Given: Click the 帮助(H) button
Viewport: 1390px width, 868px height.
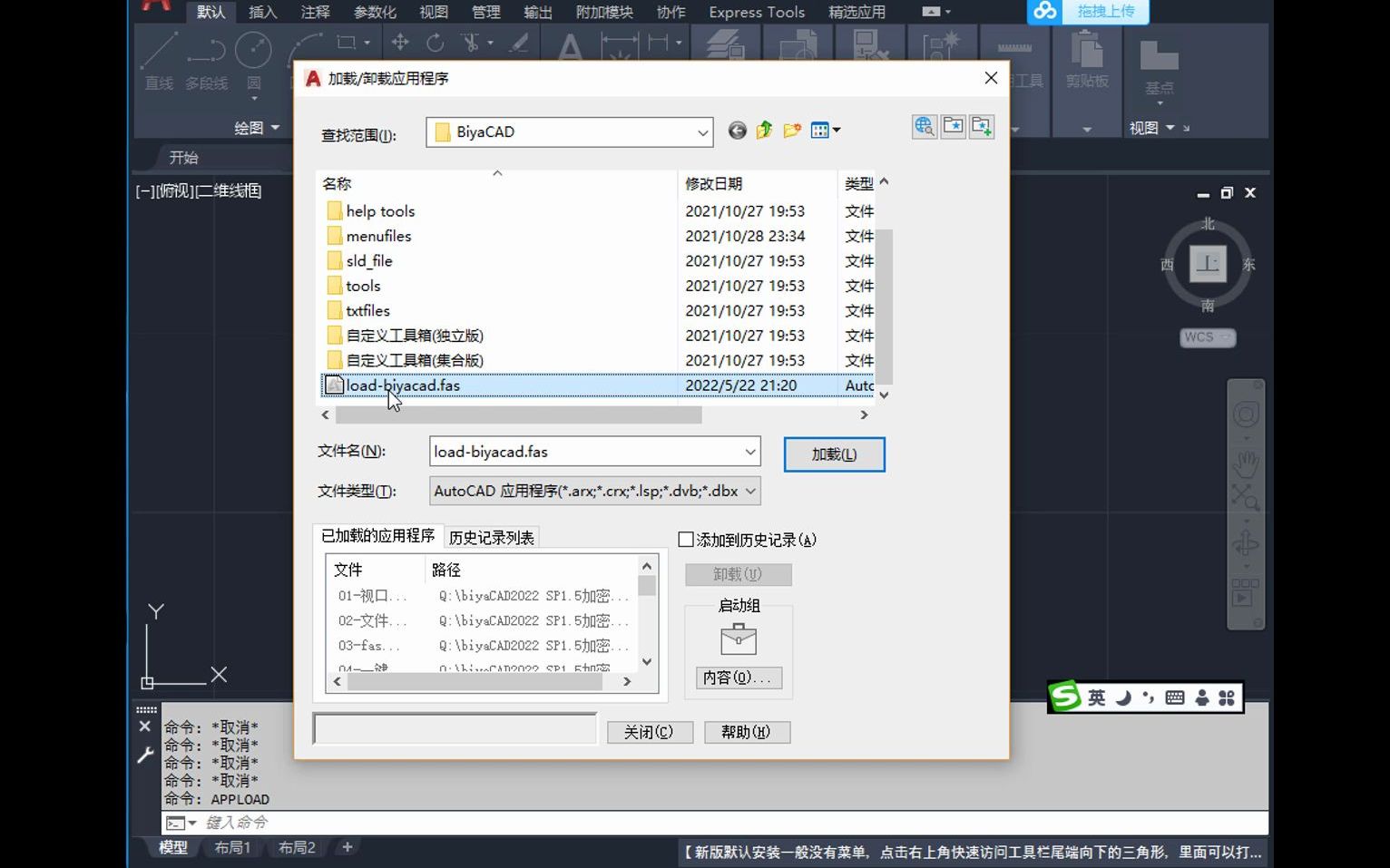Looking at the screenshot, I should point(747,732).
